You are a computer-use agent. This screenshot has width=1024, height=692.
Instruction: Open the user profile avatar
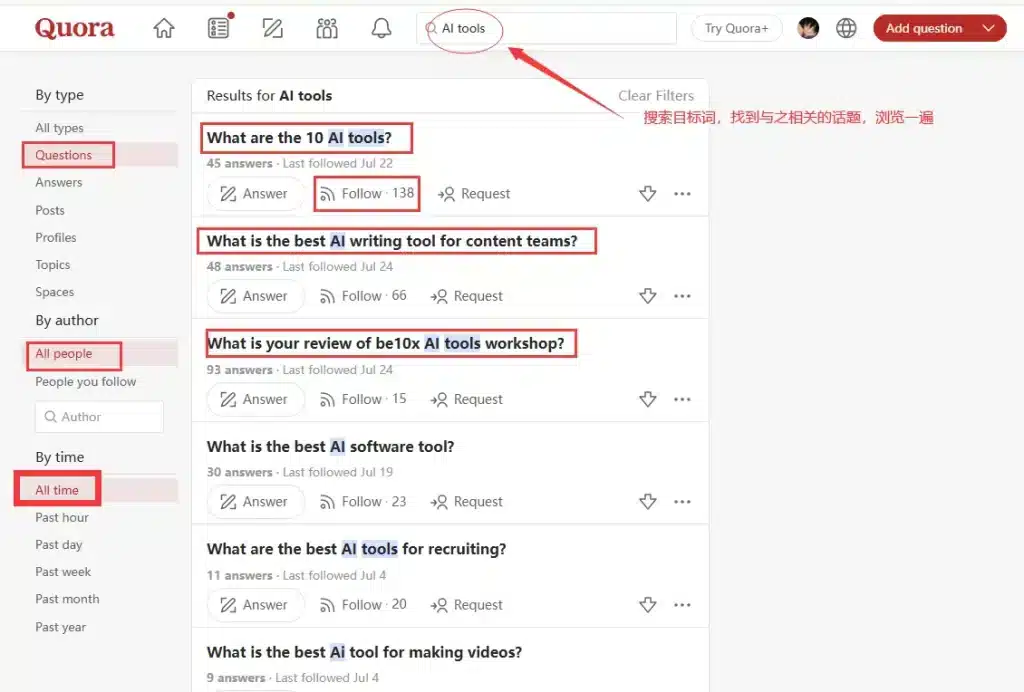(808, 29)
